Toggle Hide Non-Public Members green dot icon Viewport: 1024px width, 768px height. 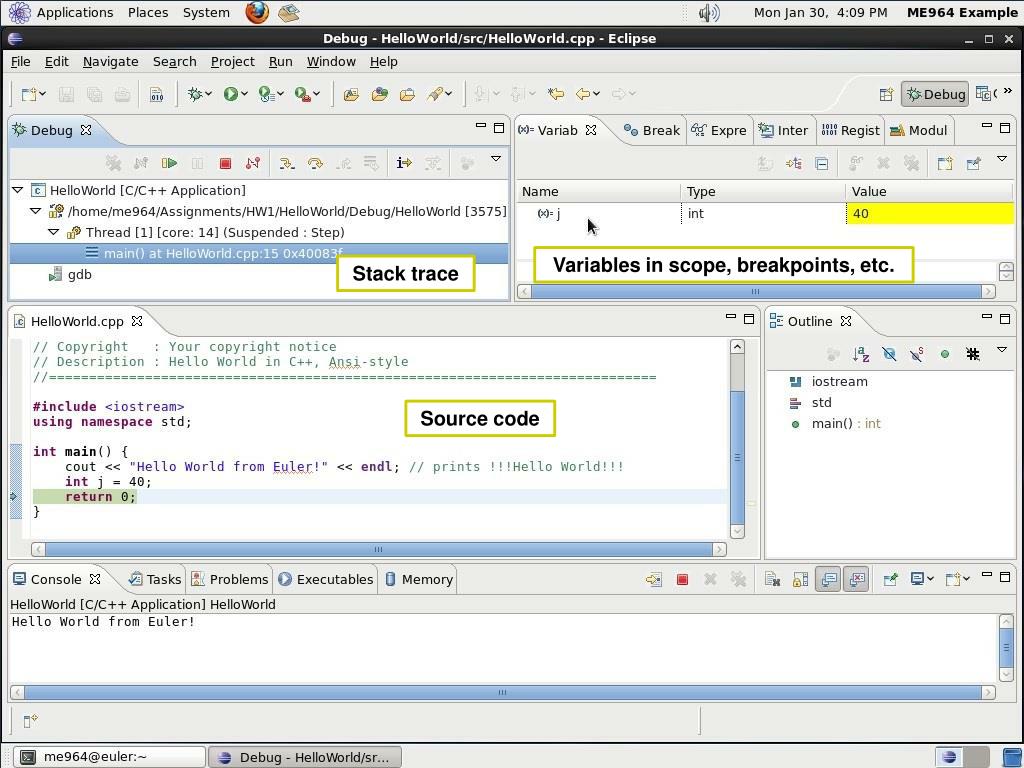[x=944, y=354]
